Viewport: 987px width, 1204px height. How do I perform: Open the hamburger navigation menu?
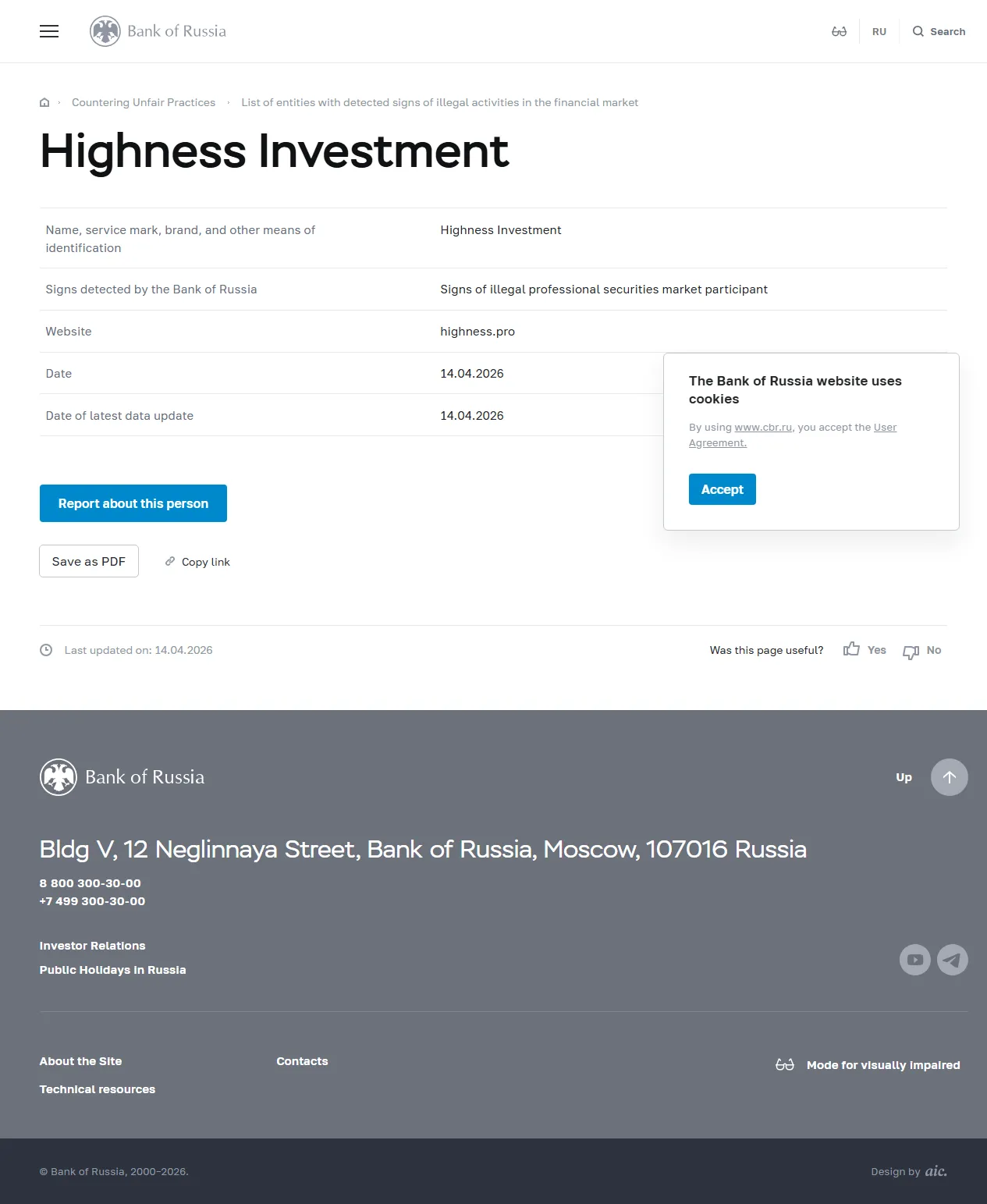[x=49, y=31]
